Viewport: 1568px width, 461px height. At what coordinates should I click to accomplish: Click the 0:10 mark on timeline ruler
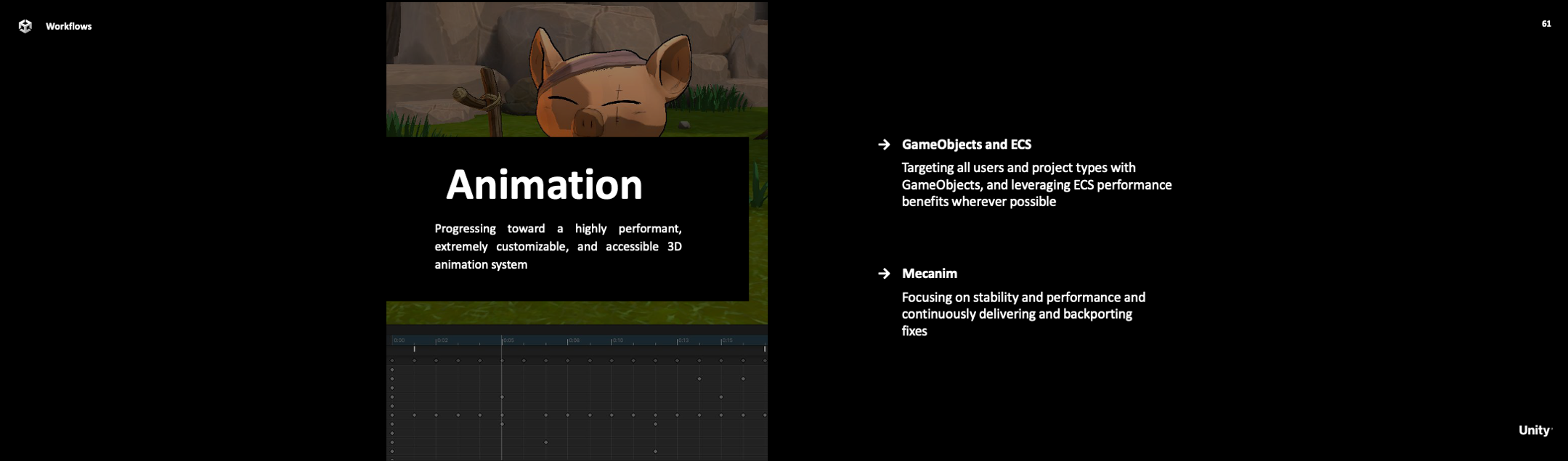617,340
